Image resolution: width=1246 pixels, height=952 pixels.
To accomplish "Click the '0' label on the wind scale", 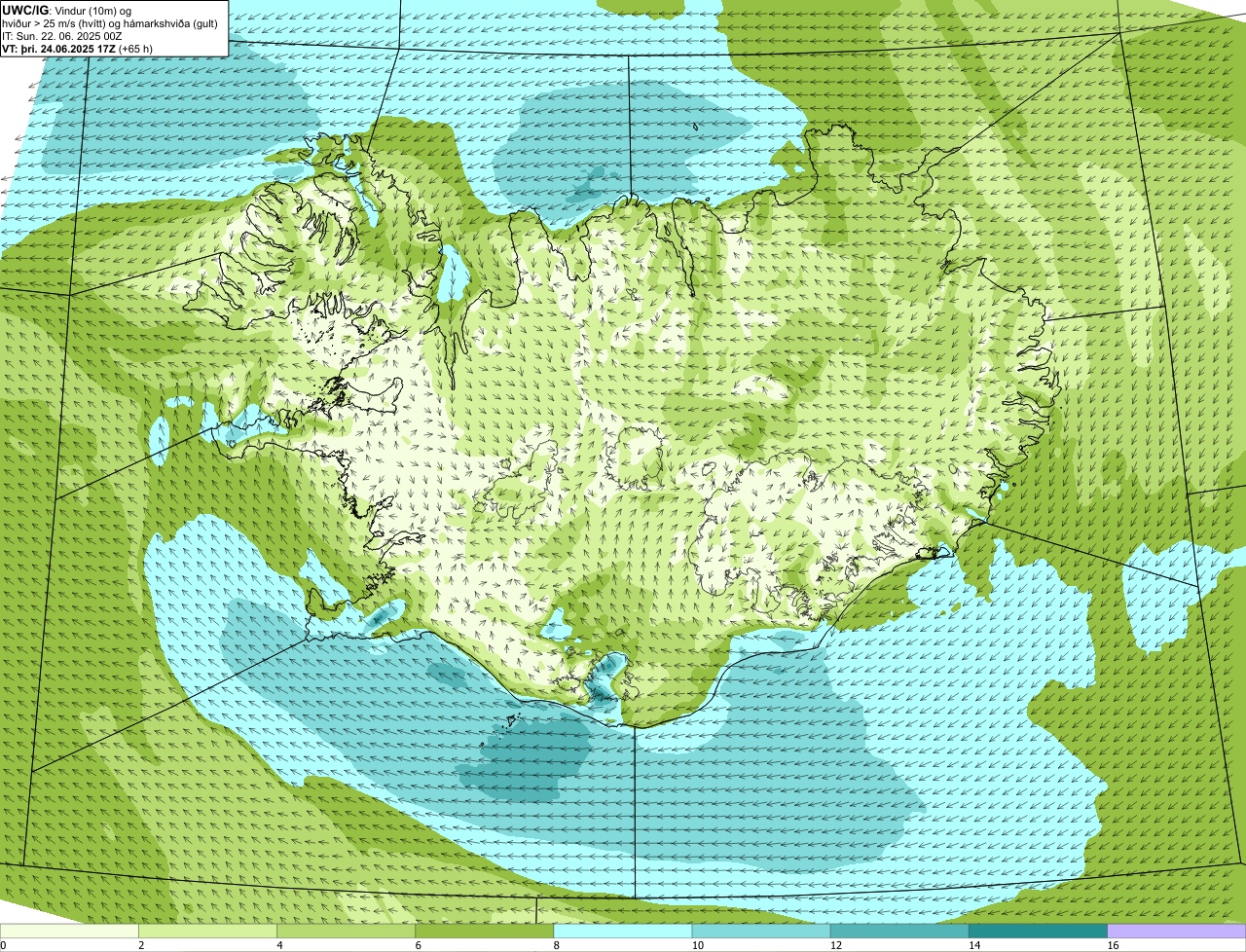I will 3,945.
